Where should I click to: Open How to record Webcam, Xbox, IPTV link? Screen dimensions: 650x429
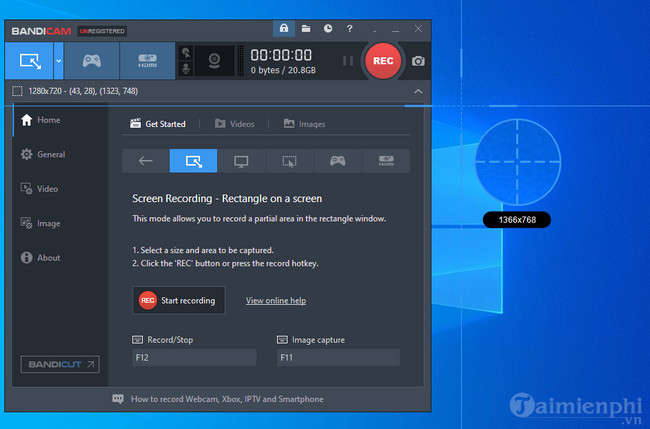227,399
